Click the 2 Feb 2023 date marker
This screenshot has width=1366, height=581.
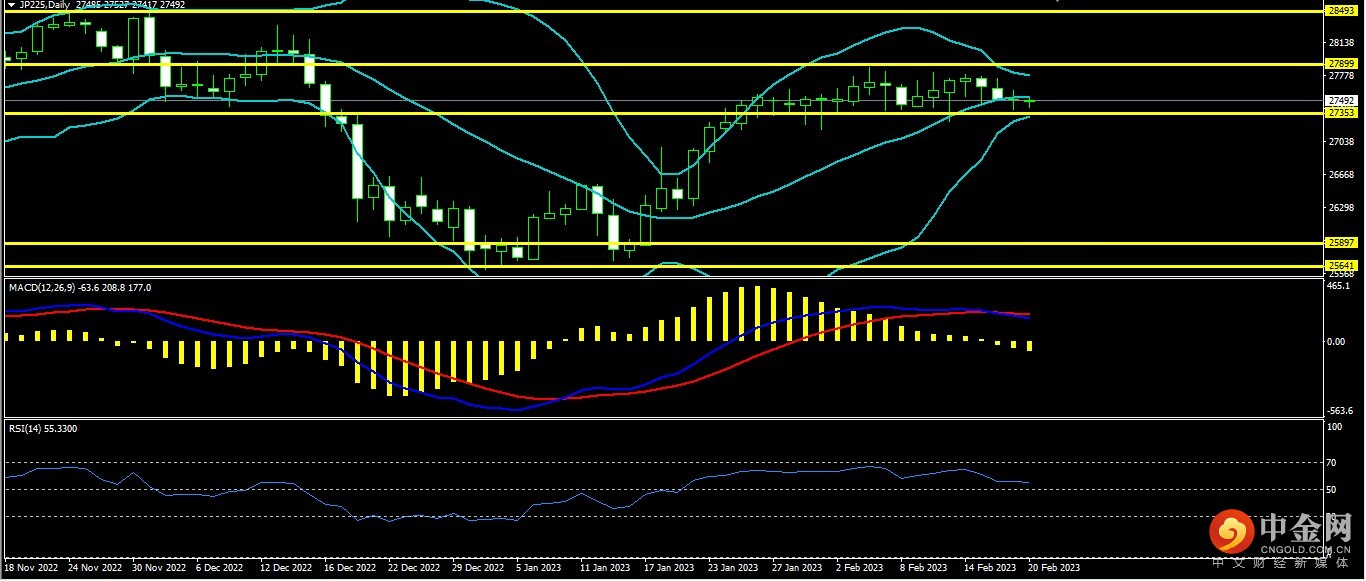pos(860,568)
